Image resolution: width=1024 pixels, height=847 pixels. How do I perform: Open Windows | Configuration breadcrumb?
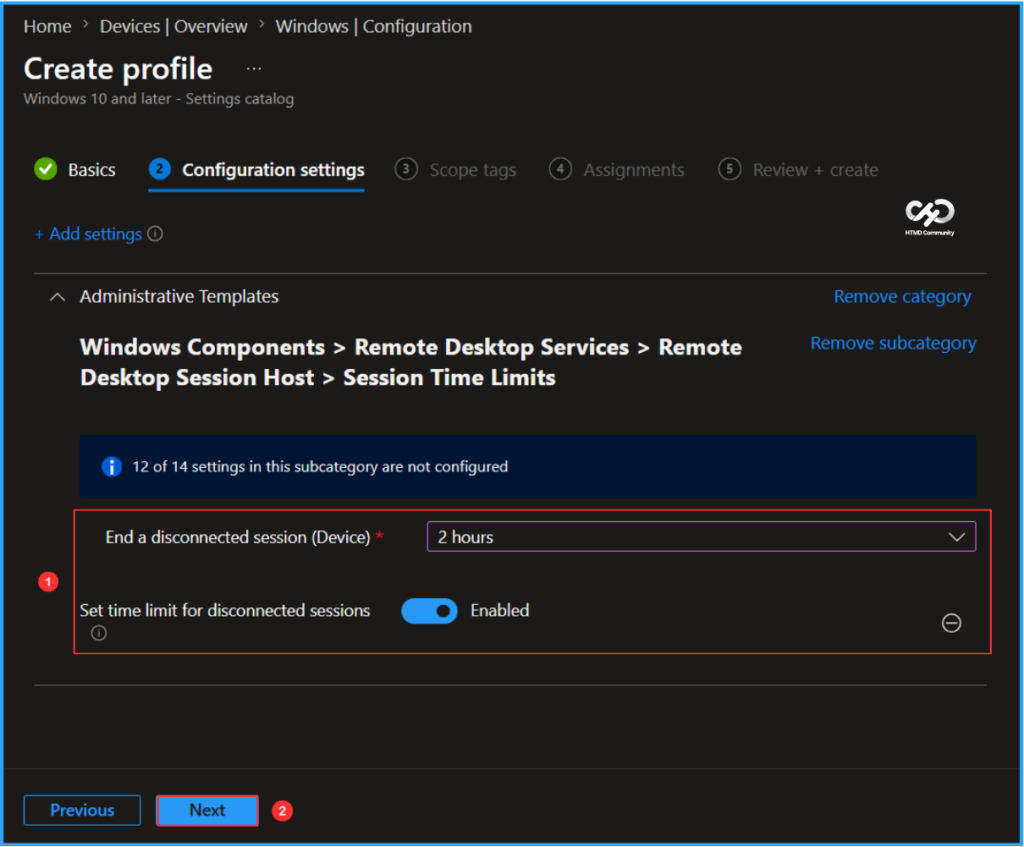[x=374, y=26]
